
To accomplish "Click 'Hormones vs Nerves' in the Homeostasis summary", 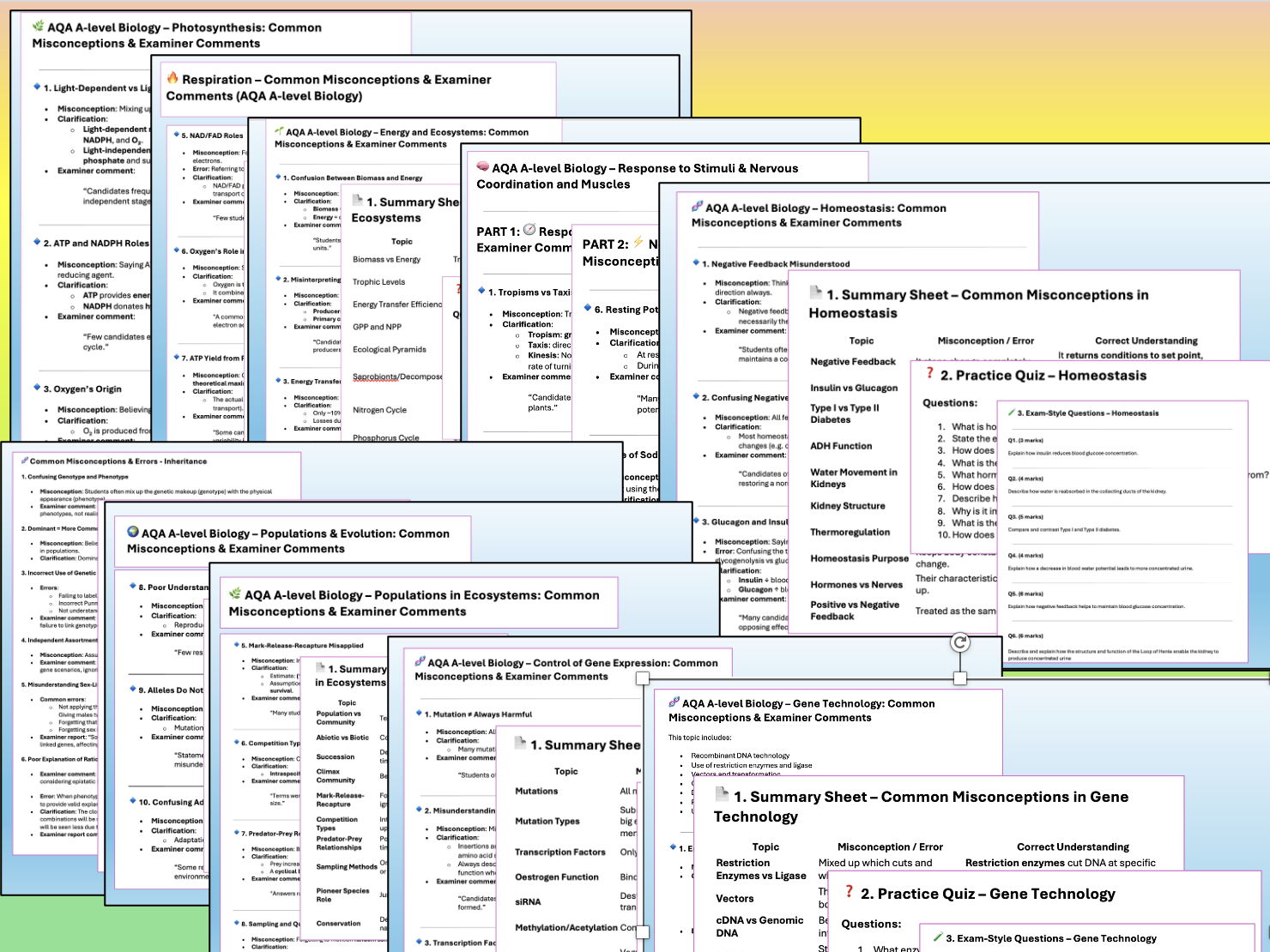I will [856, 585].
